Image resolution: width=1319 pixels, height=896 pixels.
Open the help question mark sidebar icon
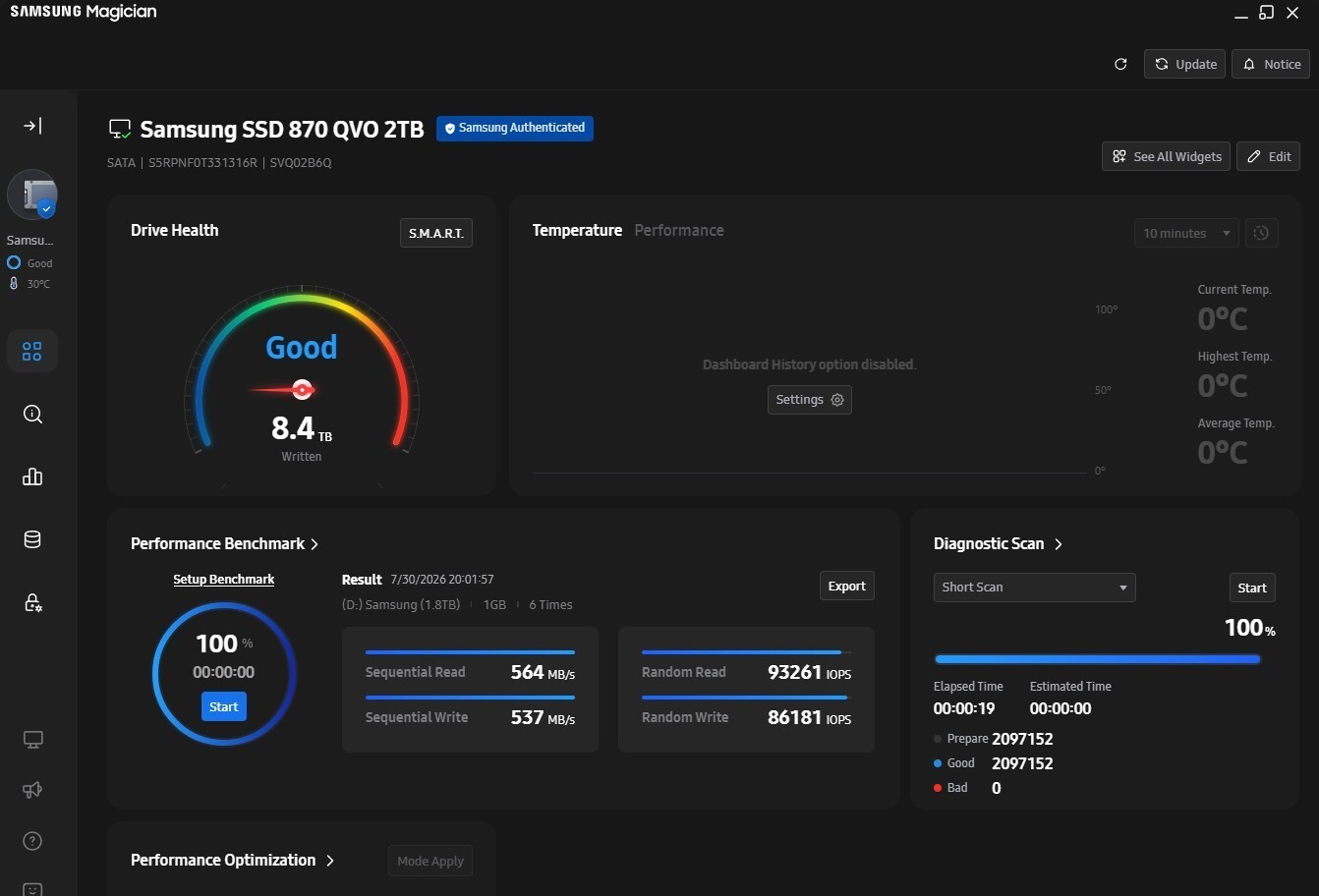(32, 841)
